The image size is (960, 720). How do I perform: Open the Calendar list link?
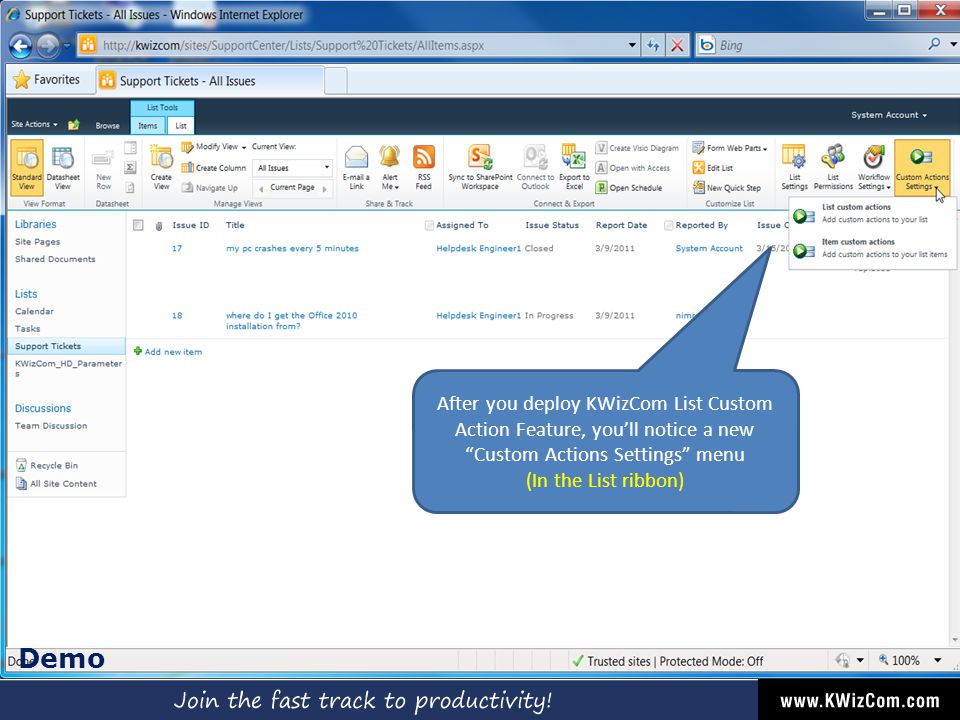point(34,311)
